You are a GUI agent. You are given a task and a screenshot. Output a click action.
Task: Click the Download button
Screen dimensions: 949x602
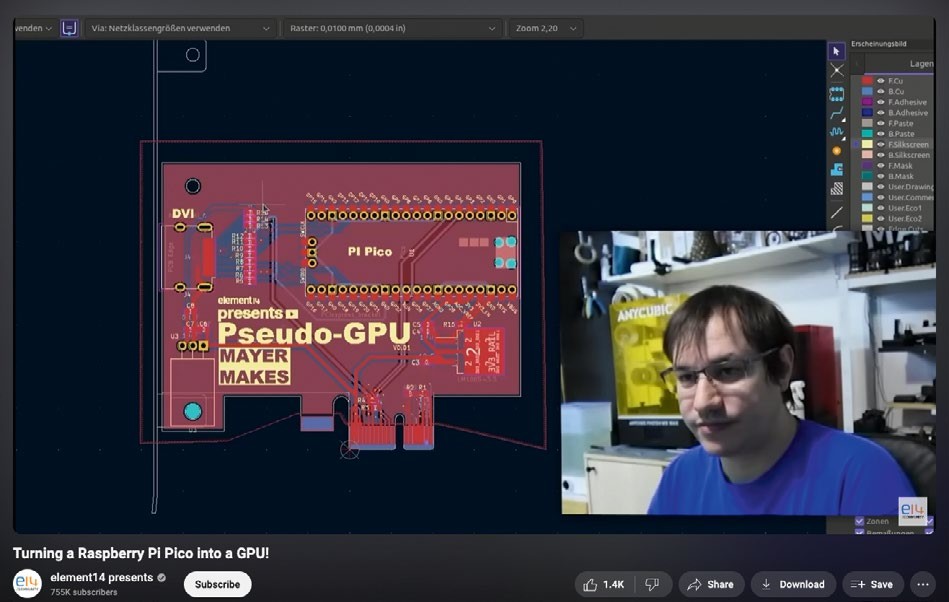pos(793,584)
